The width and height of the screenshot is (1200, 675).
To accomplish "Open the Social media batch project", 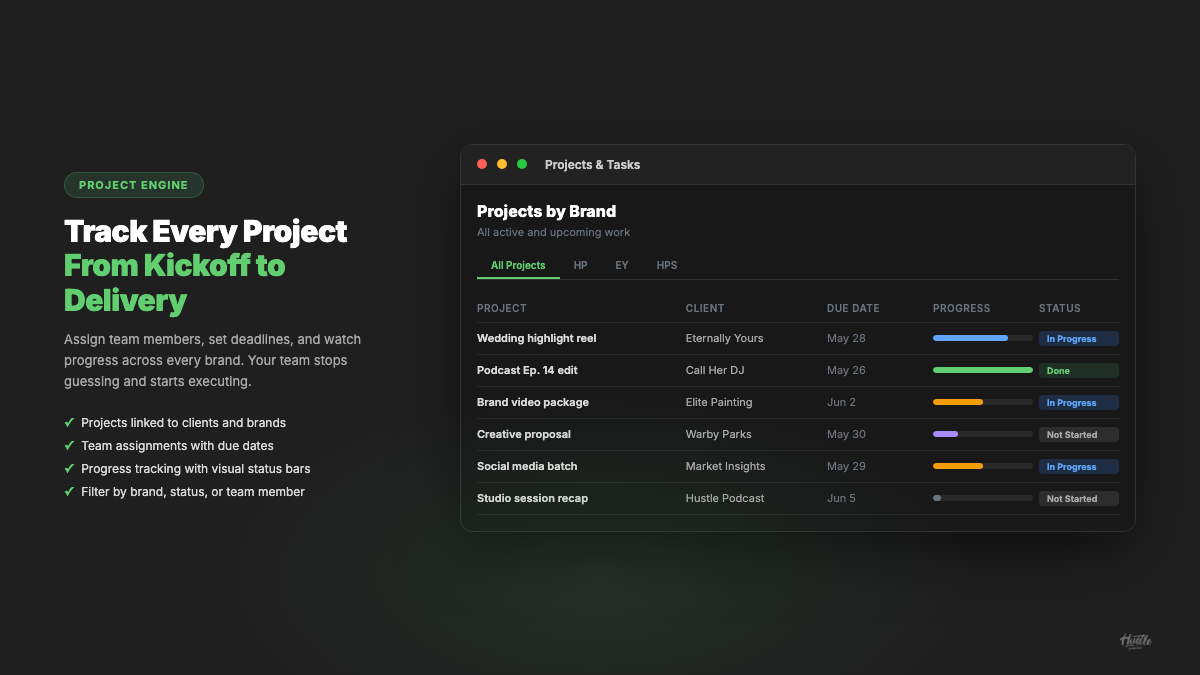I will [x=527, y=466].
